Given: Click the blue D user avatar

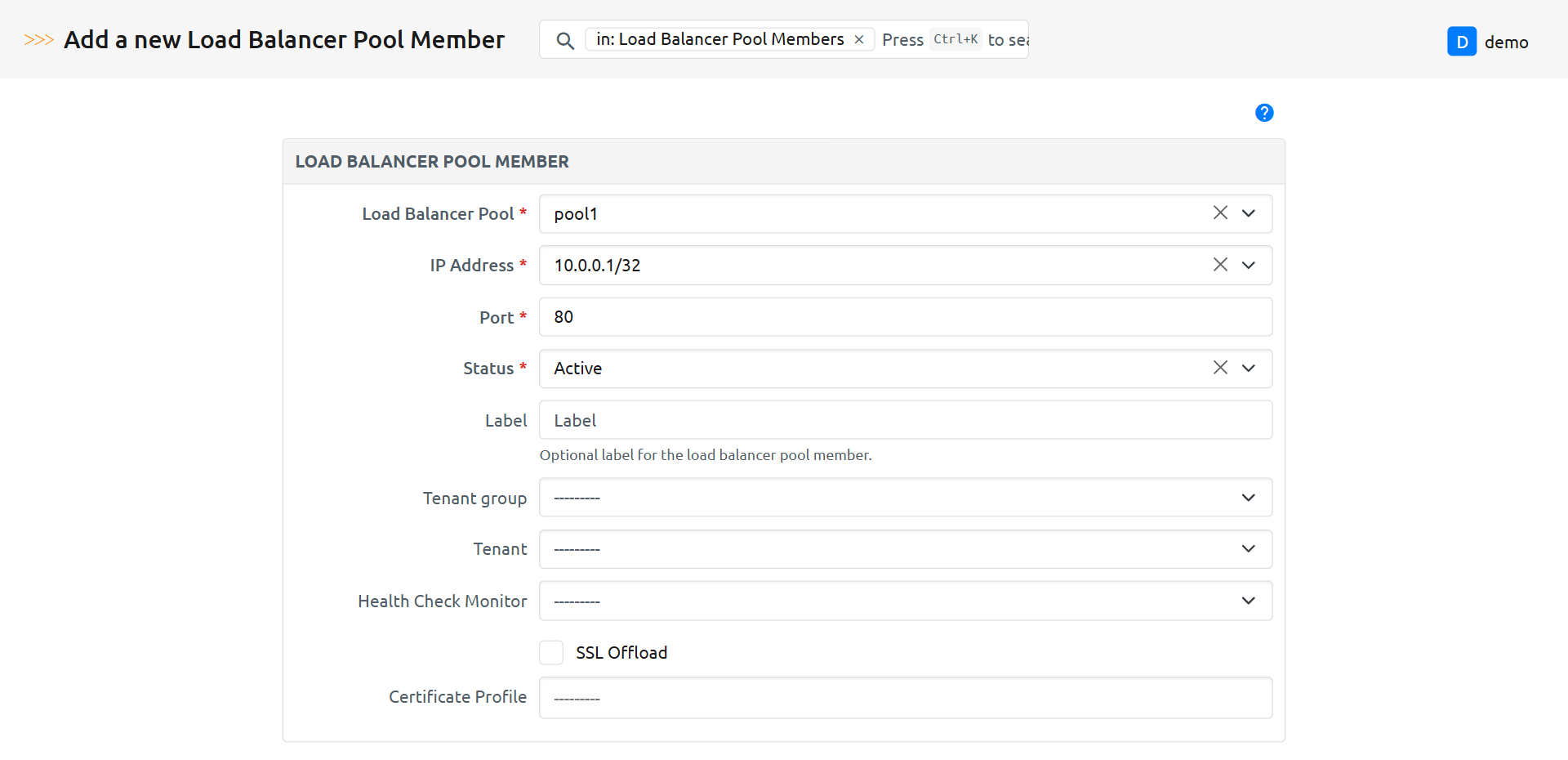Looking at the screenshot, I should tap(1461, 42).
